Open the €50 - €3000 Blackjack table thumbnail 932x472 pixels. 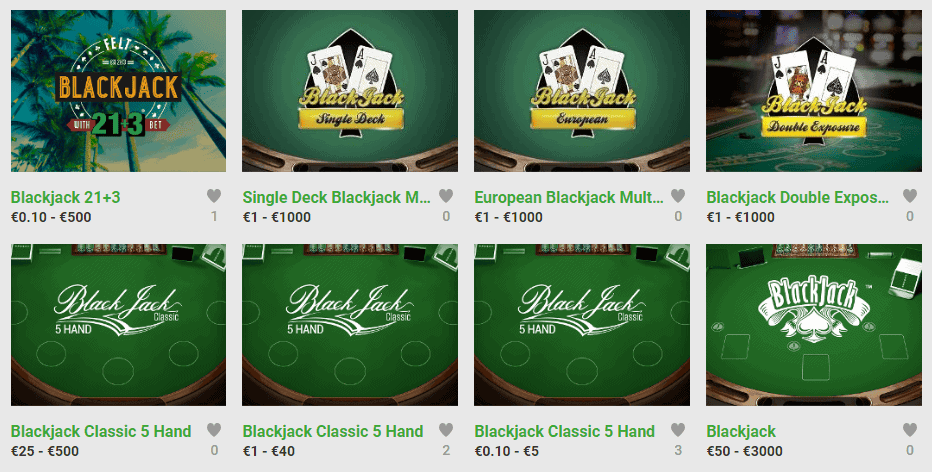click(x=814, y=325)
